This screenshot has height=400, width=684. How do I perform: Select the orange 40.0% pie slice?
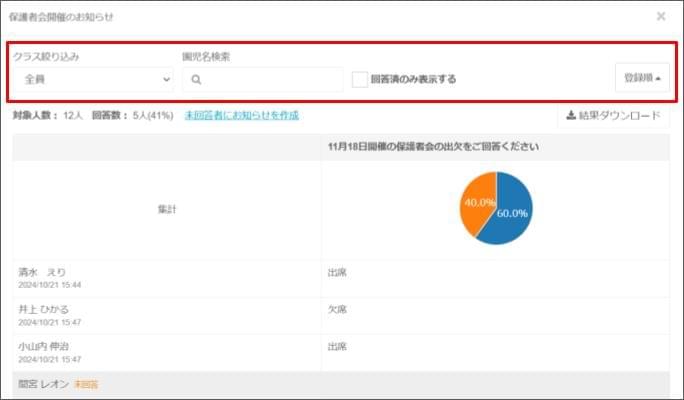point(478,201)
